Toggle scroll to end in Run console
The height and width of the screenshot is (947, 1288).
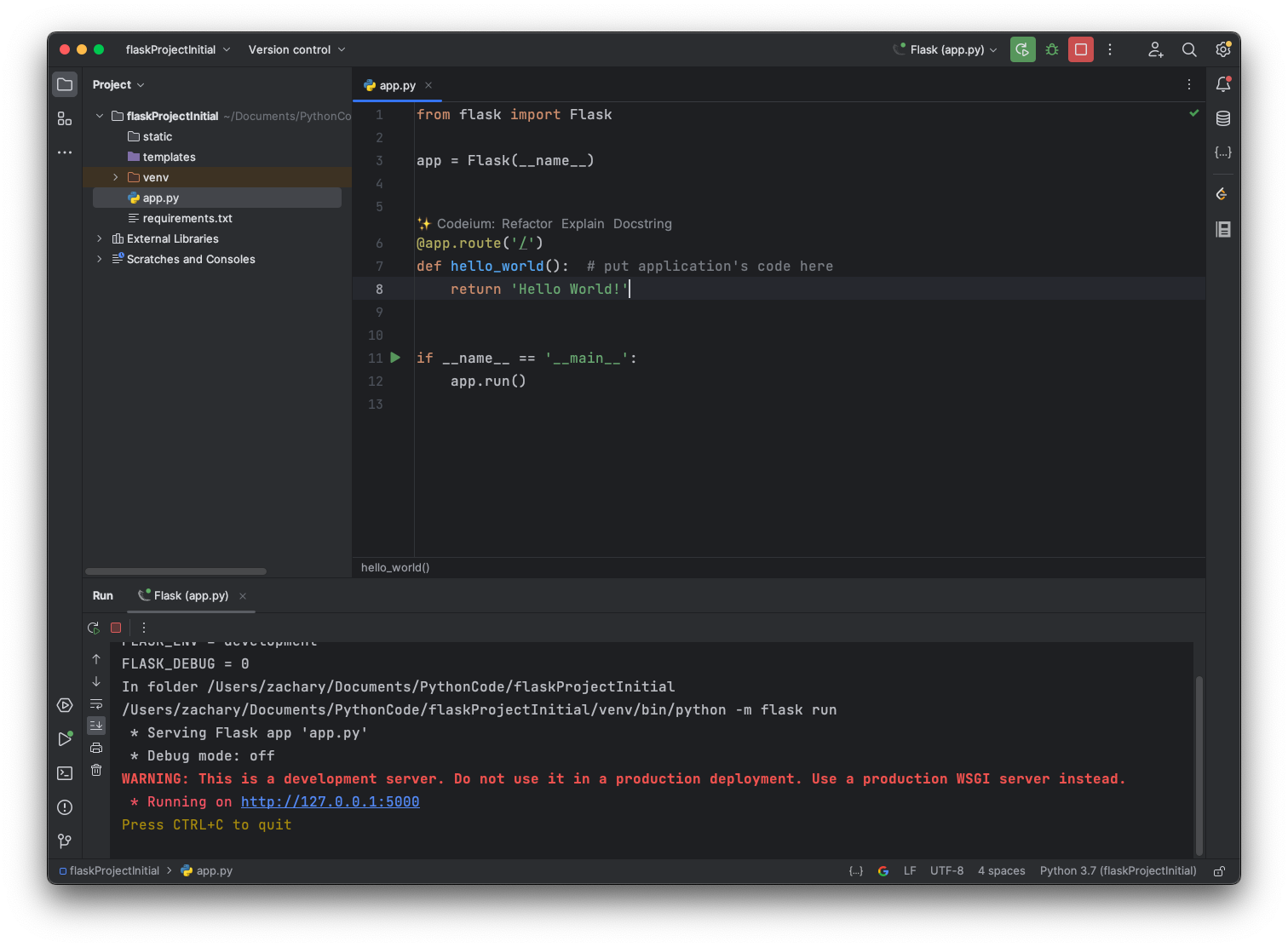(96, 726)
